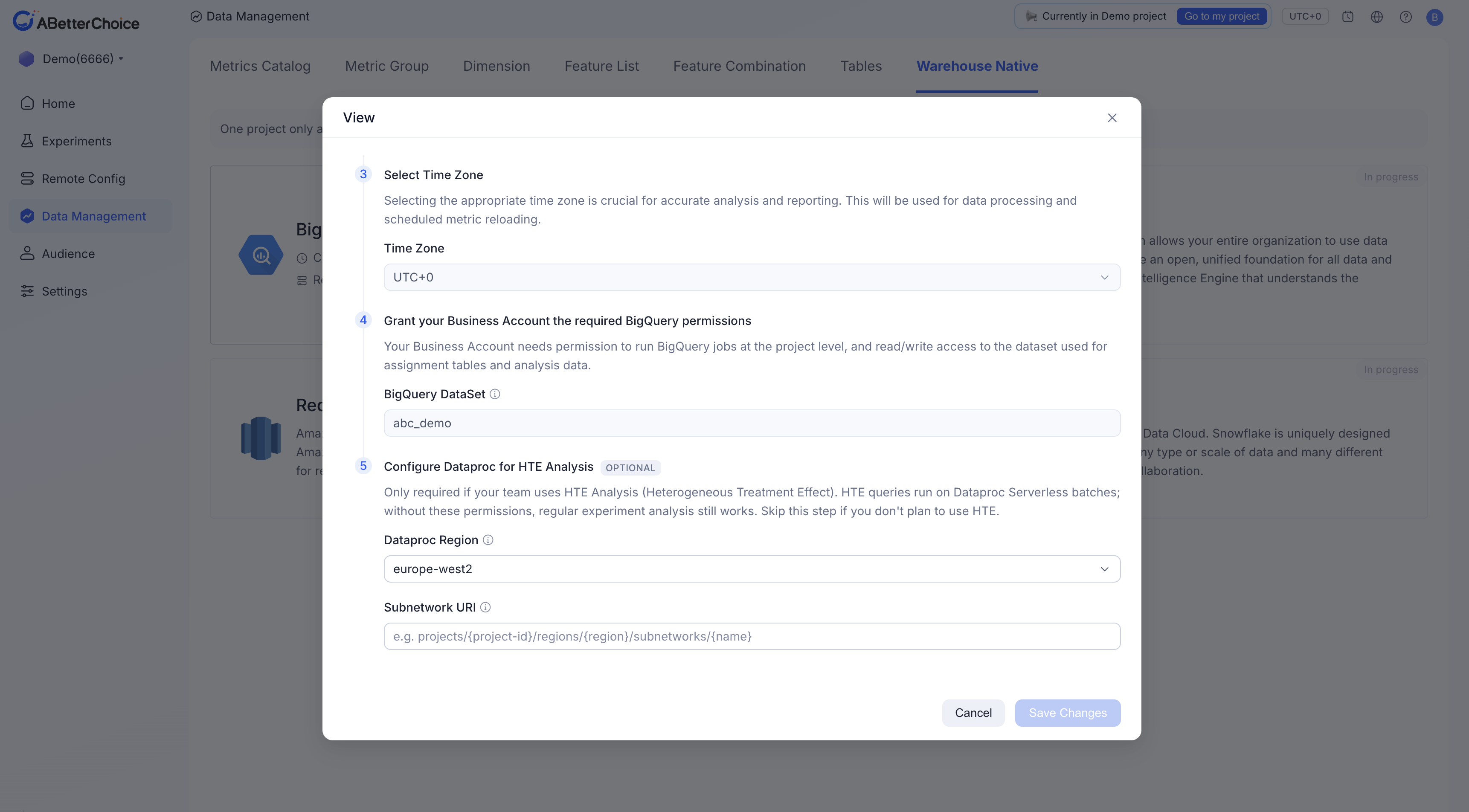This screenshot has width=1469, height=812.
Task: Click the ABetterChoice logo
Action: coord(76,21)
